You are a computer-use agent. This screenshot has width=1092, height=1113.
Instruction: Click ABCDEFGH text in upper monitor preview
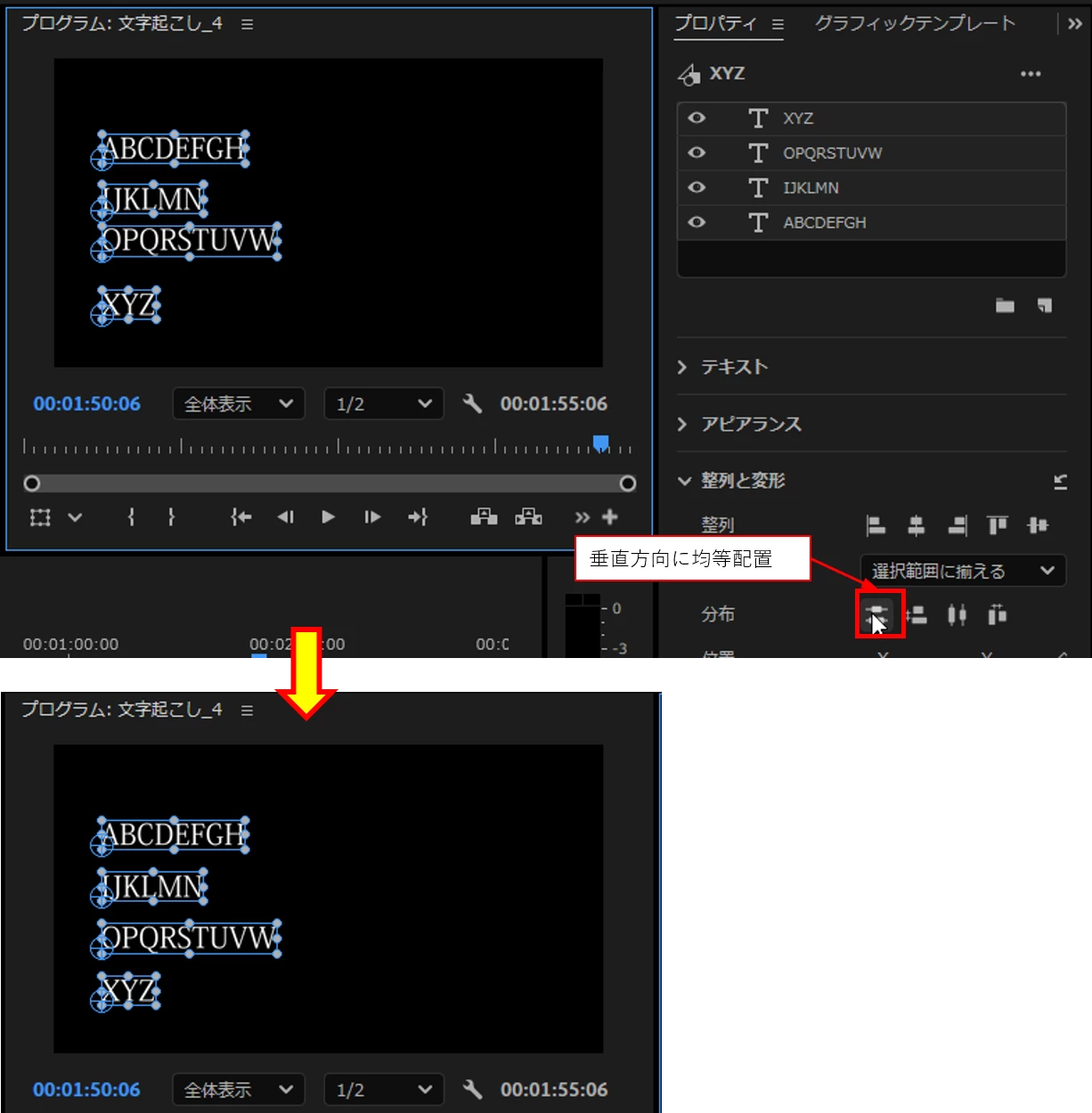(174, 149)
